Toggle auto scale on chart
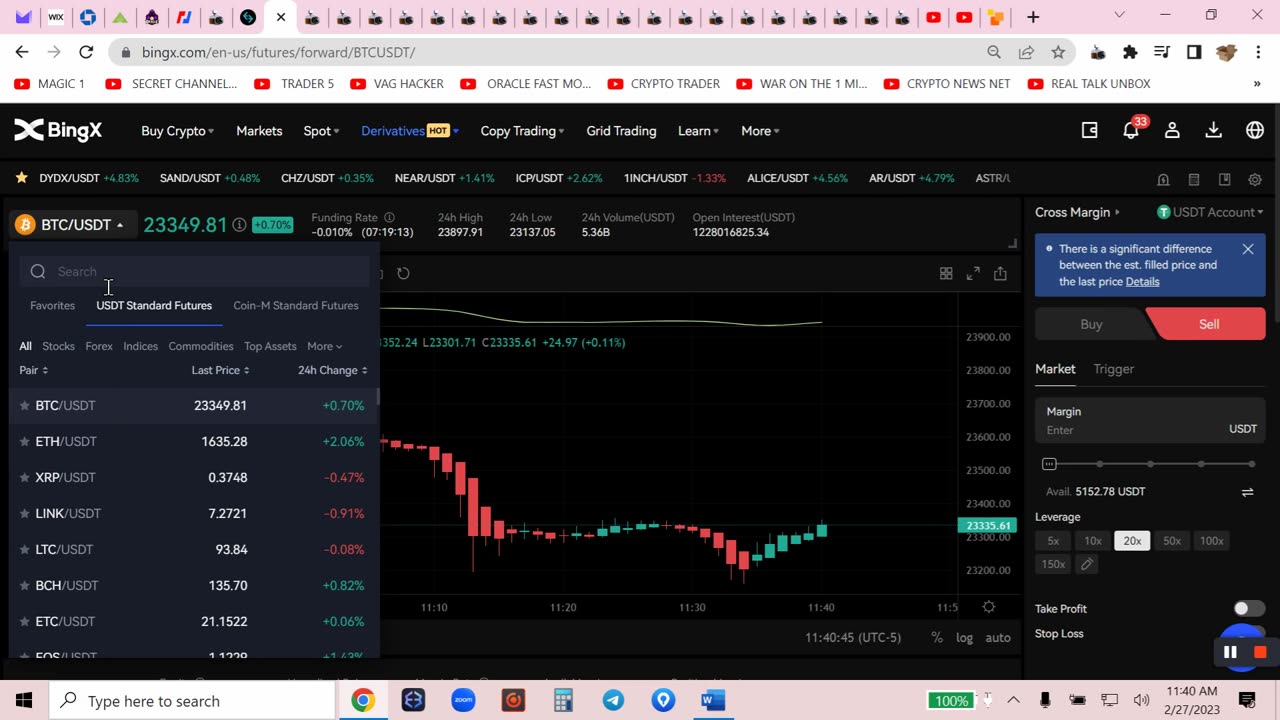 pyautogui.click(x=998, y=637)
